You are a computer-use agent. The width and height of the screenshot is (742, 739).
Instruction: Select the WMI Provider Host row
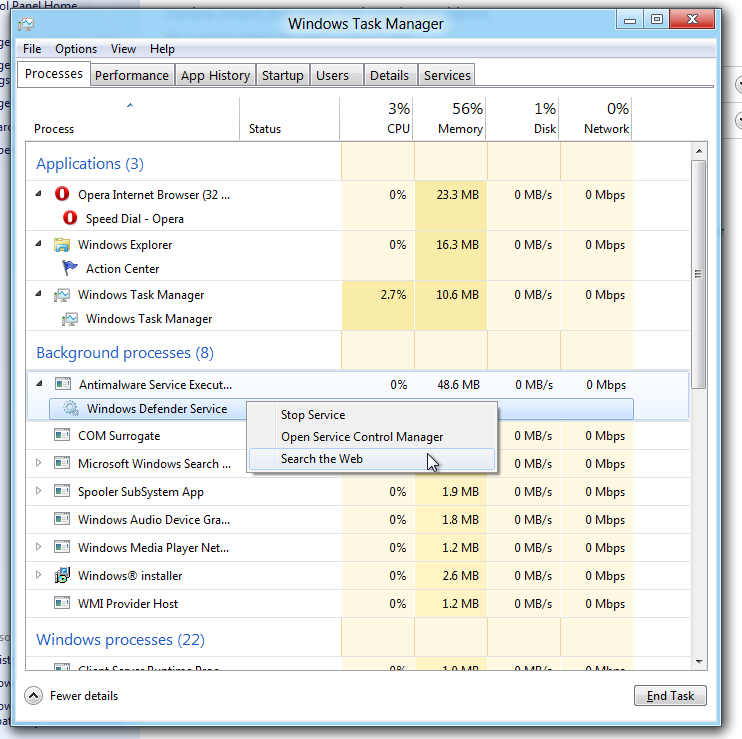click(x=357, y=603)
